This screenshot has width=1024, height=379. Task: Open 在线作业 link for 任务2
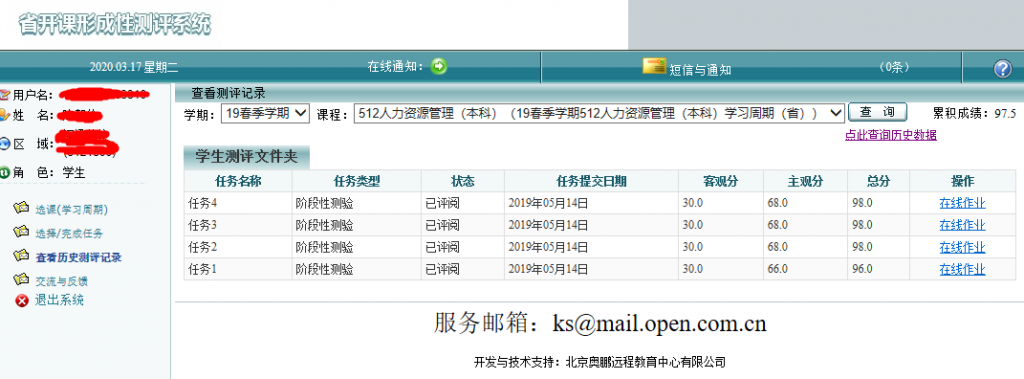962,248
